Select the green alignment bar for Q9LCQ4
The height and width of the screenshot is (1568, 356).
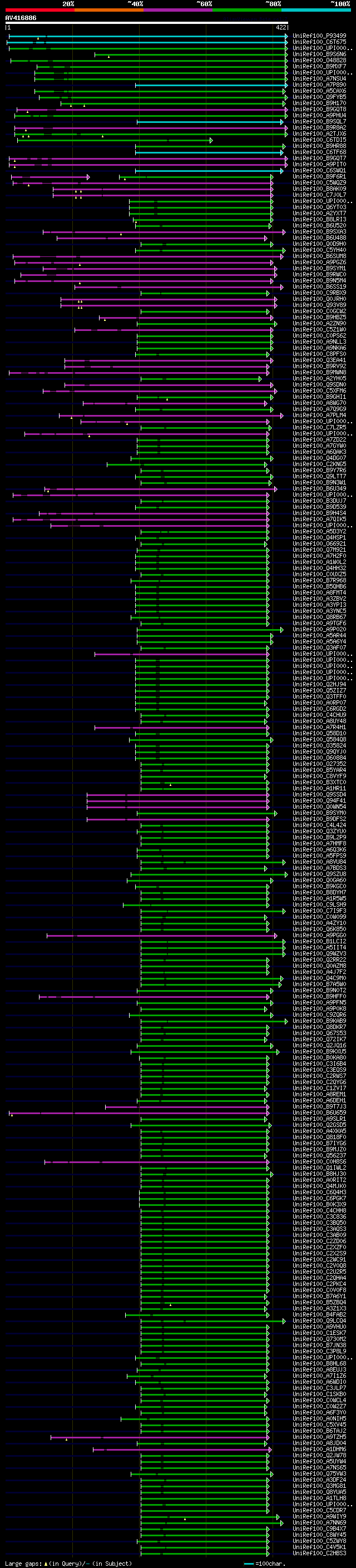click(213, 1321)
